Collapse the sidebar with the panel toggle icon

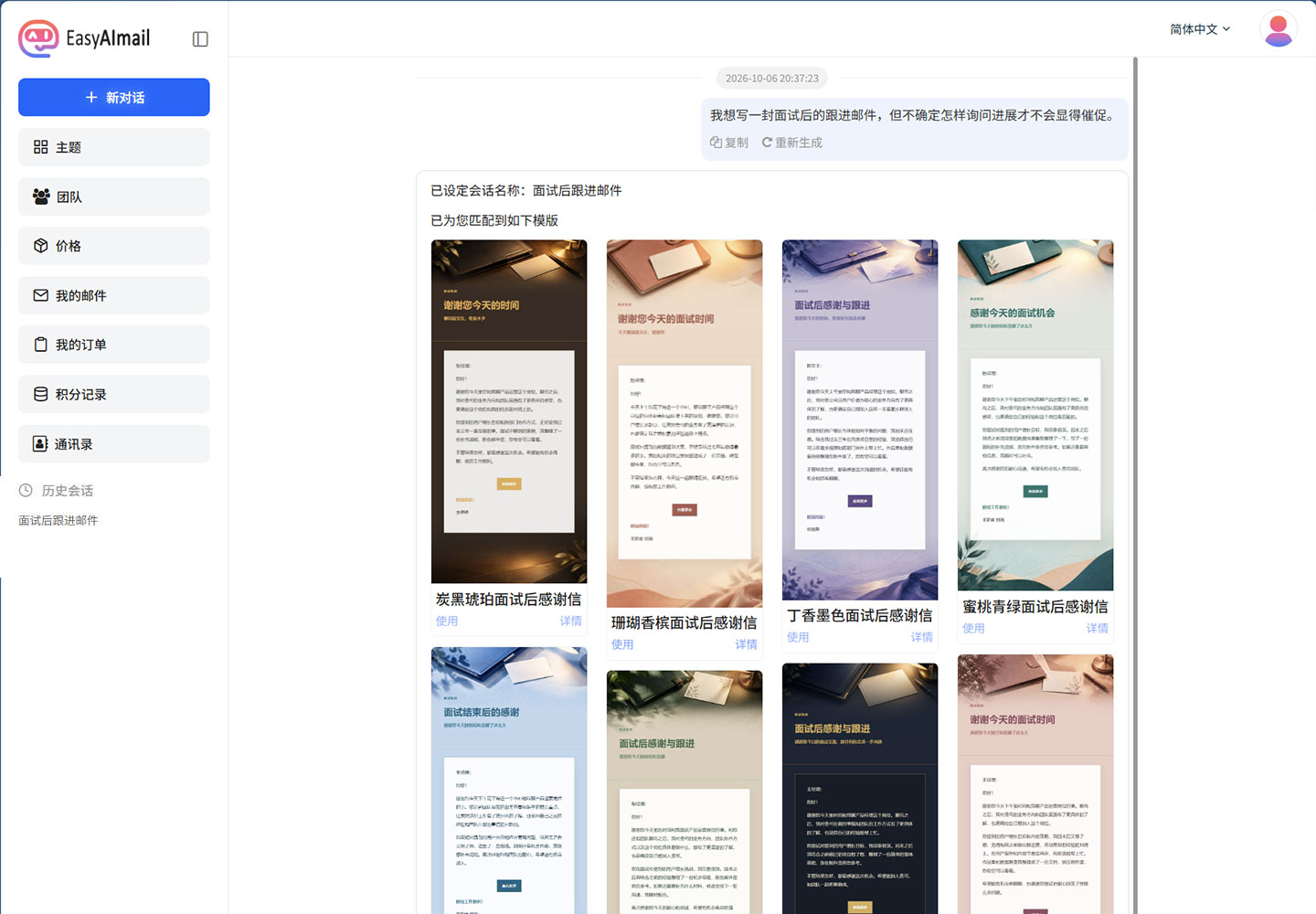[x=200, y=39]
